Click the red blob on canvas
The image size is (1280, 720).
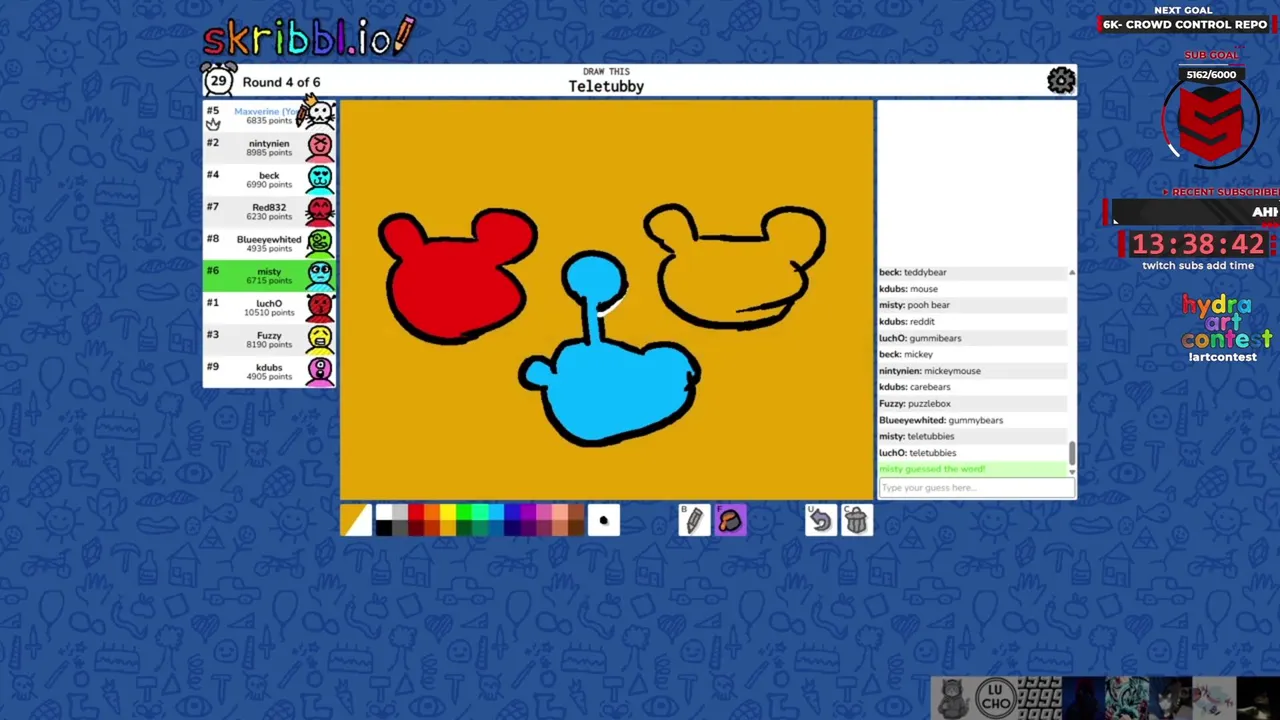click(x=455, y=275)
